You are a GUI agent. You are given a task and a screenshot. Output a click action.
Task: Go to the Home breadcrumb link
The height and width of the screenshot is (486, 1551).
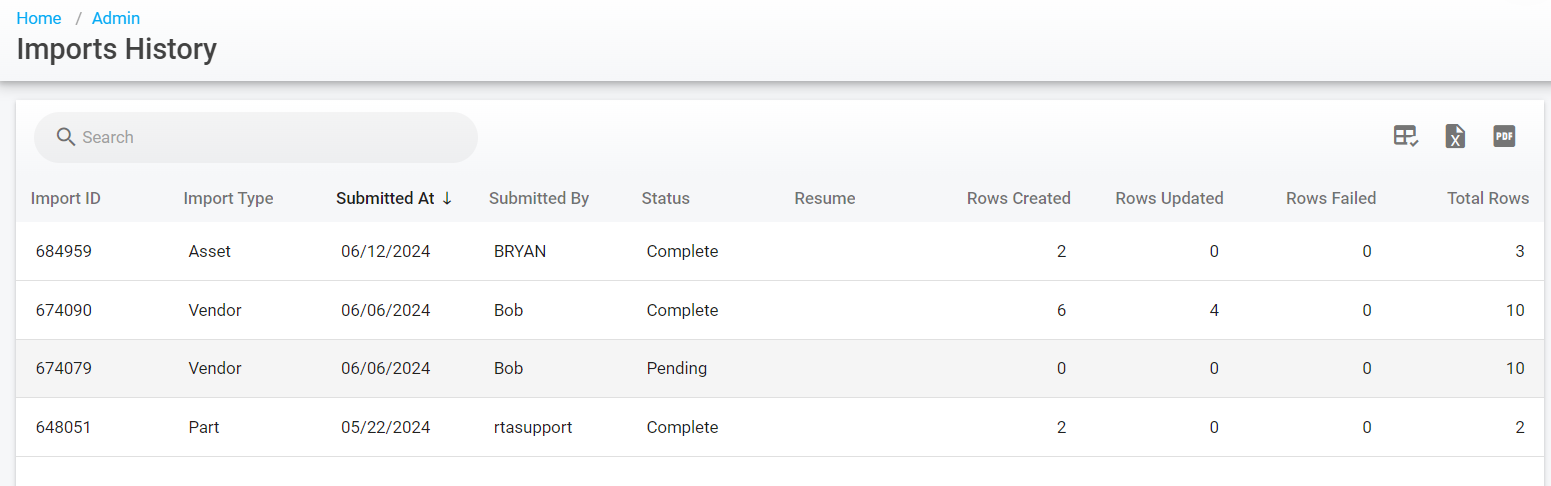coord(39,18)
